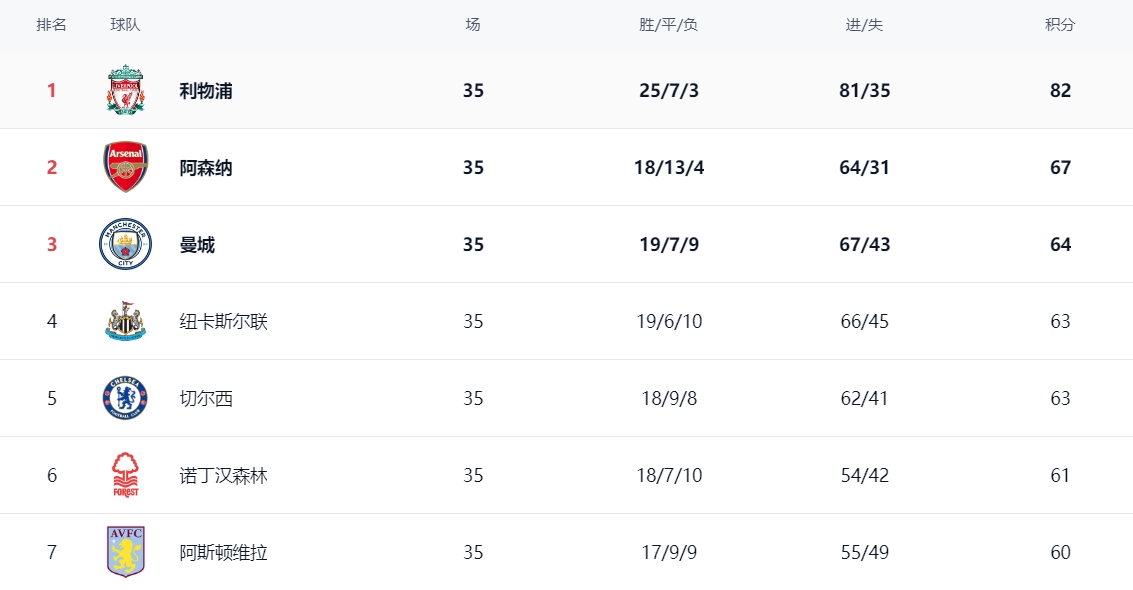This screenshot has height=590, width=1133.
Task: Open team name 阿斯顿维拉
Action: coord(223,552)
